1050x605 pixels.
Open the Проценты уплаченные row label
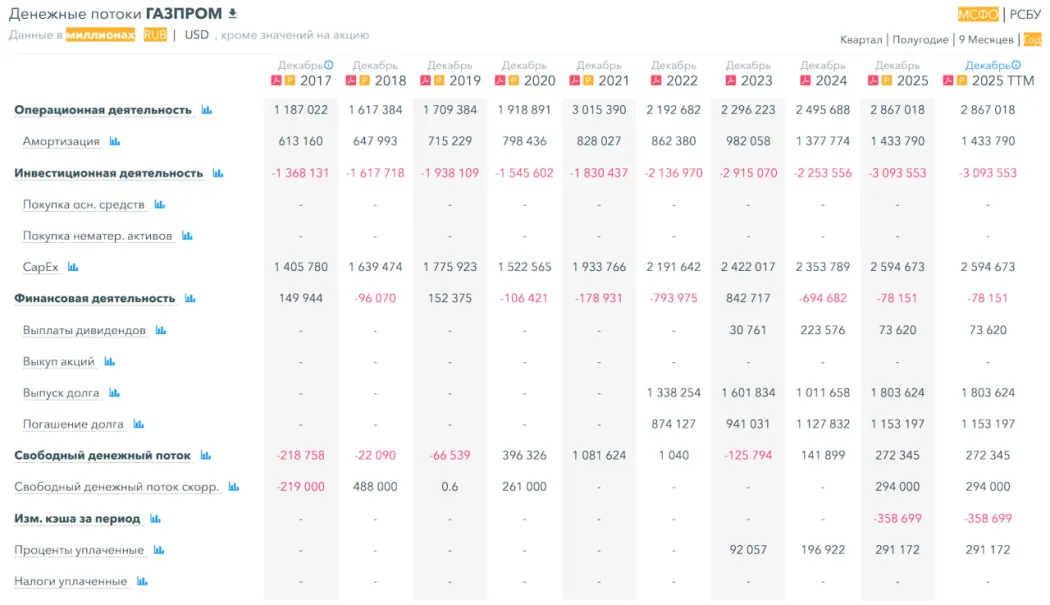tap(79, 549)
